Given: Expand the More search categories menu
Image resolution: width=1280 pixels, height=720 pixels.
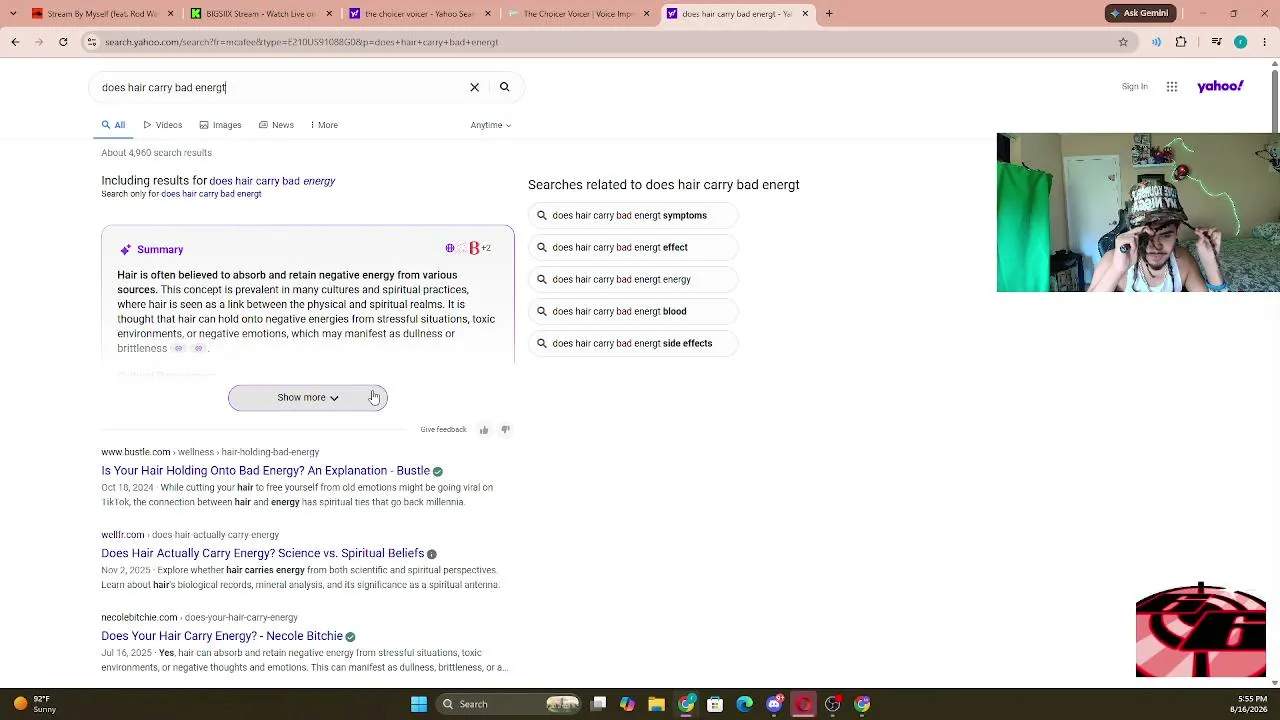Looking at the screenshot, I should 324,125.
